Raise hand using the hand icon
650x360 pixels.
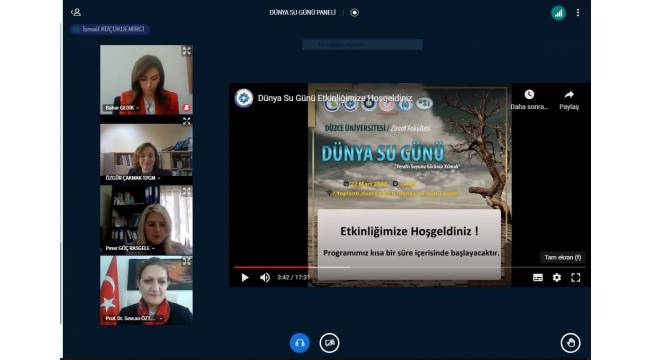(570, 343)
